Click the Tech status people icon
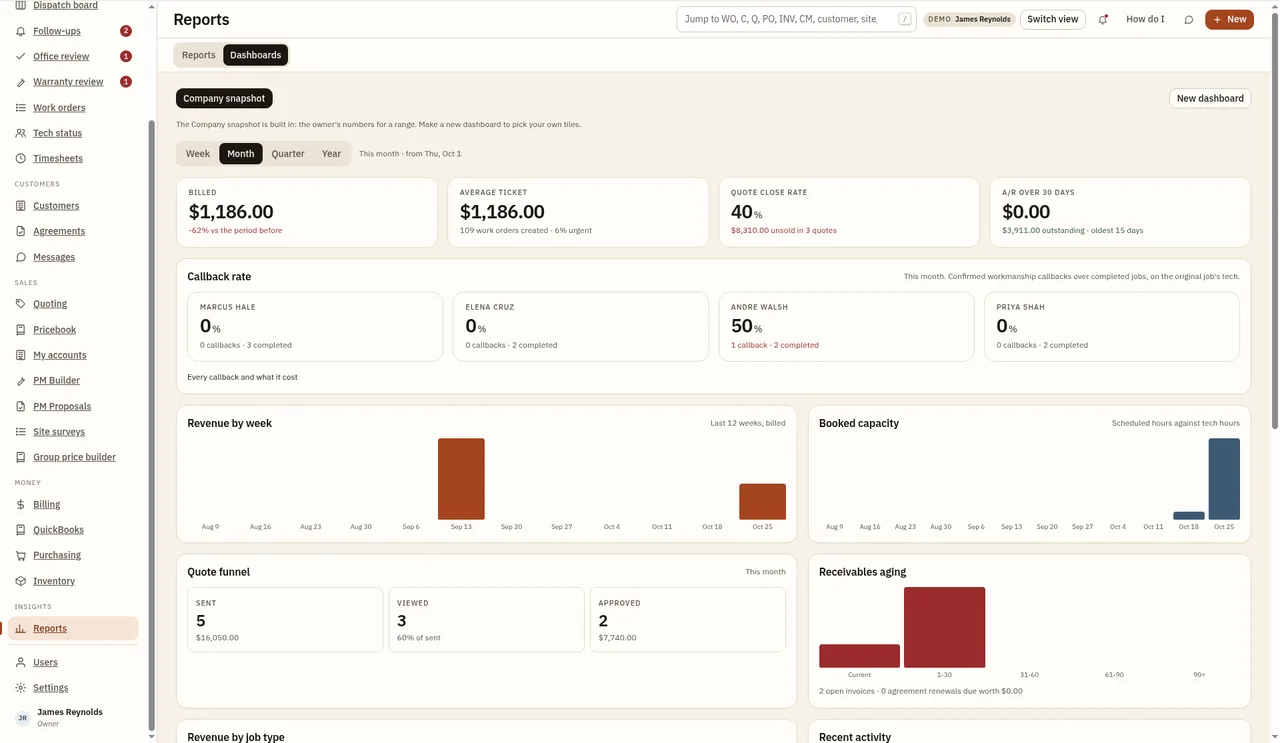Image resolution: width=1280 pixels, height=743 pixels. [x=21, y=133]
